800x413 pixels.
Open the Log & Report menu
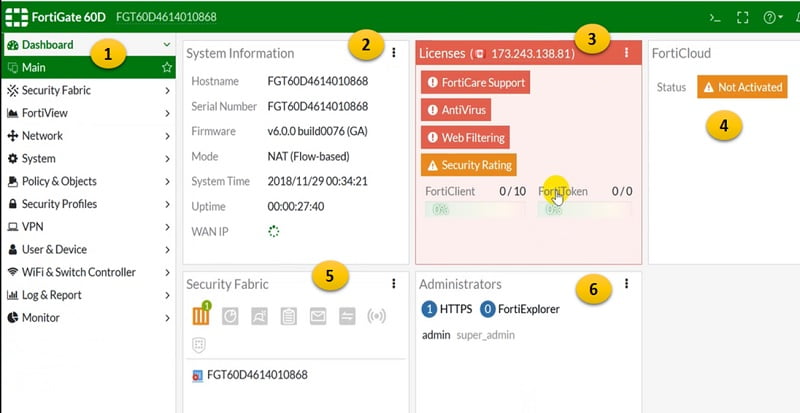point(88,295)
